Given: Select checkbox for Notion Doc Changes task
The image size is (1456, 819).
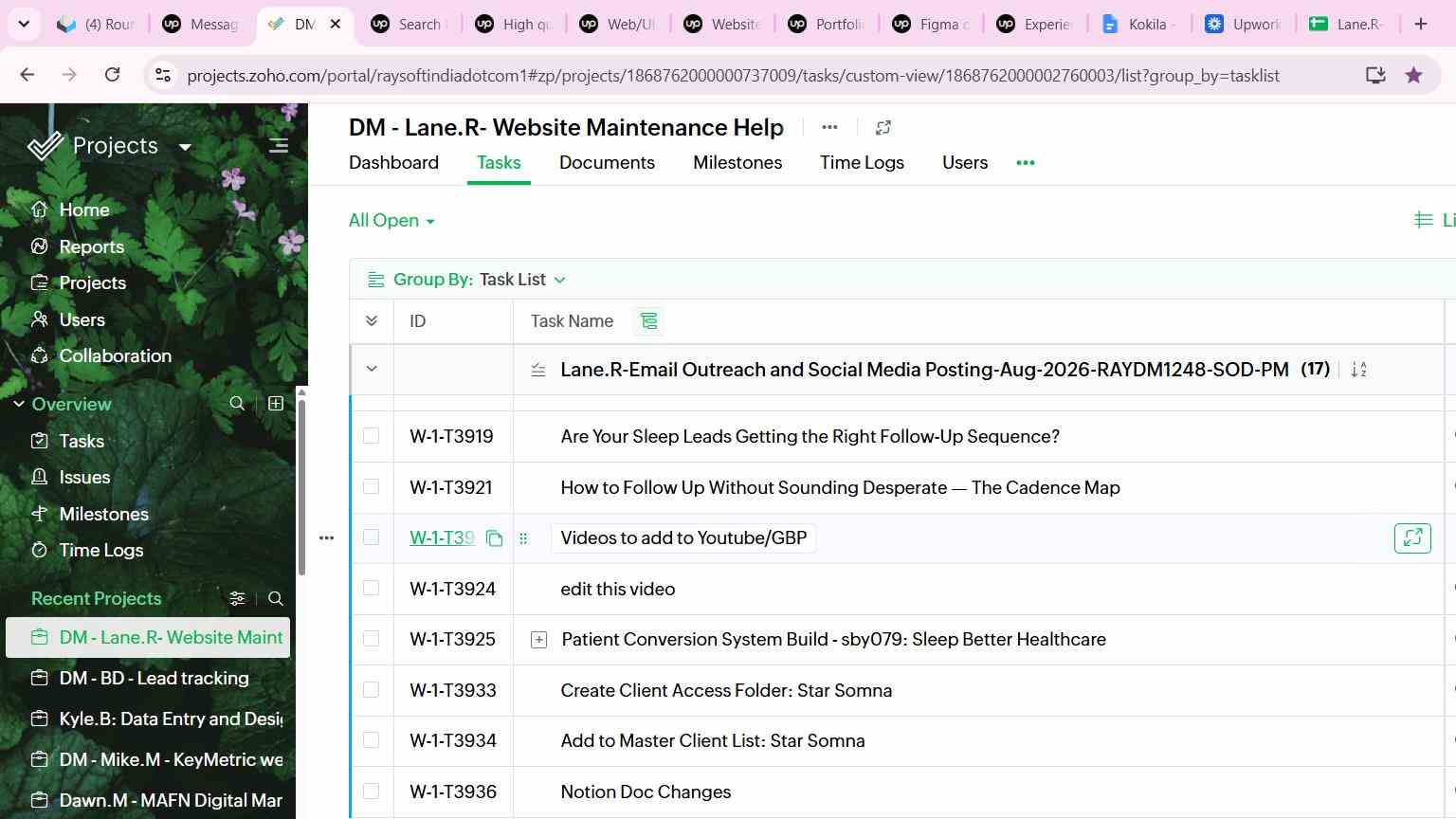Looking at the screenshot, I should (x=371, y=792).
